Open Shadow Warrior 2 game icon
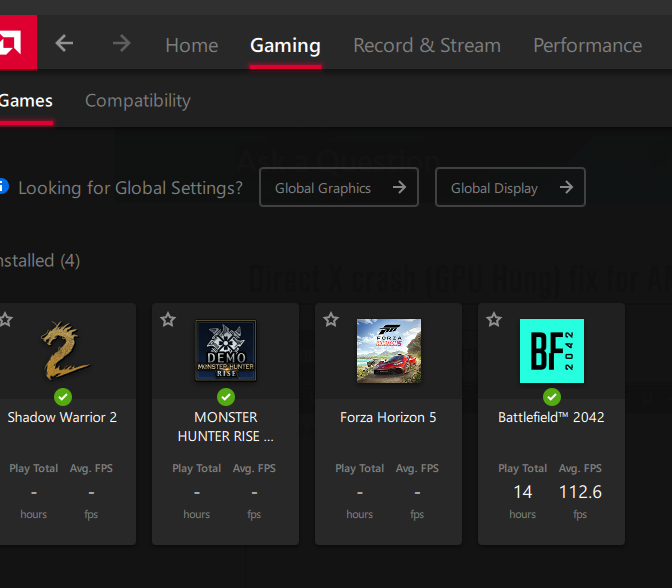 65,351
